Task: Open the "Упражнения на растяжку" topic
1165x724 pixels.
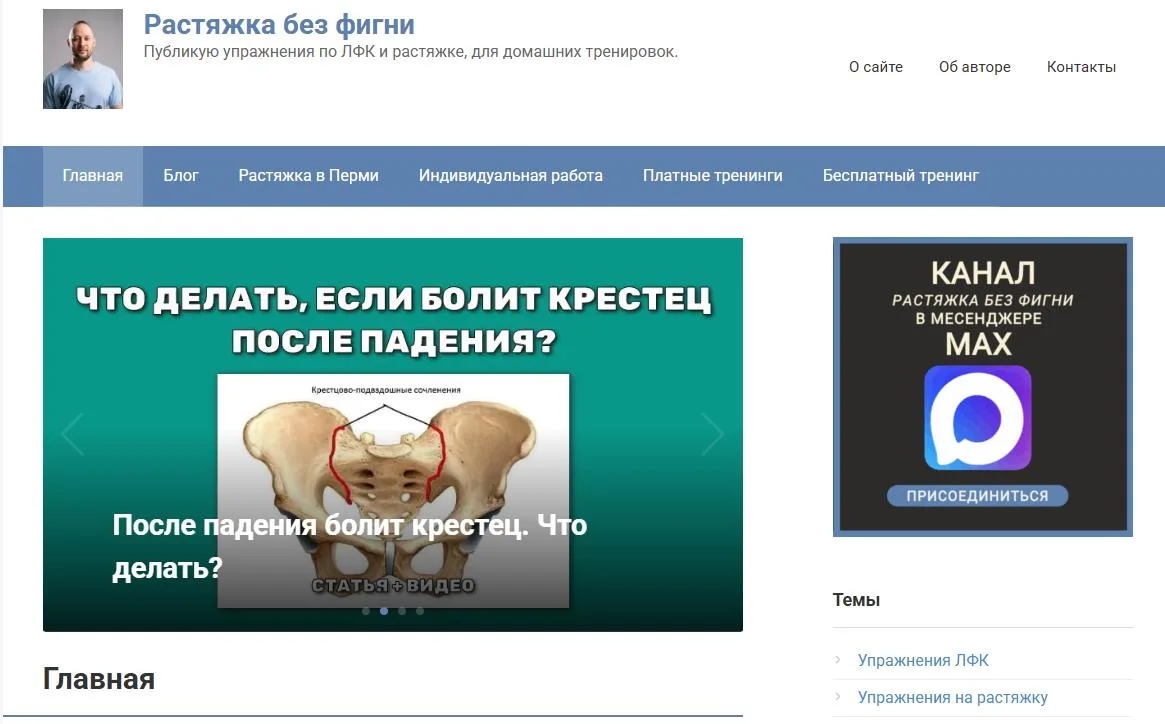Action: click(953, 697)
